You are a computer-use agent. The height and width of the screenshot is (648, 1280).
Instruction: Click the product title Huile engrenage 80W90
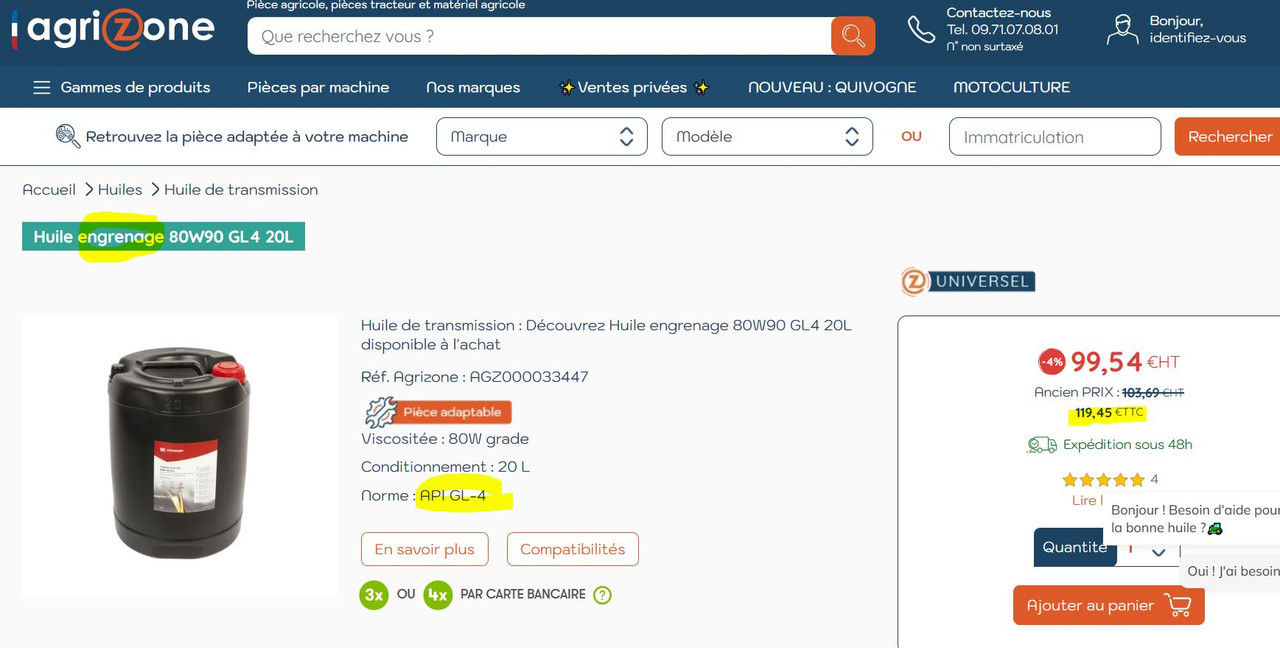[x=163, y=237]
